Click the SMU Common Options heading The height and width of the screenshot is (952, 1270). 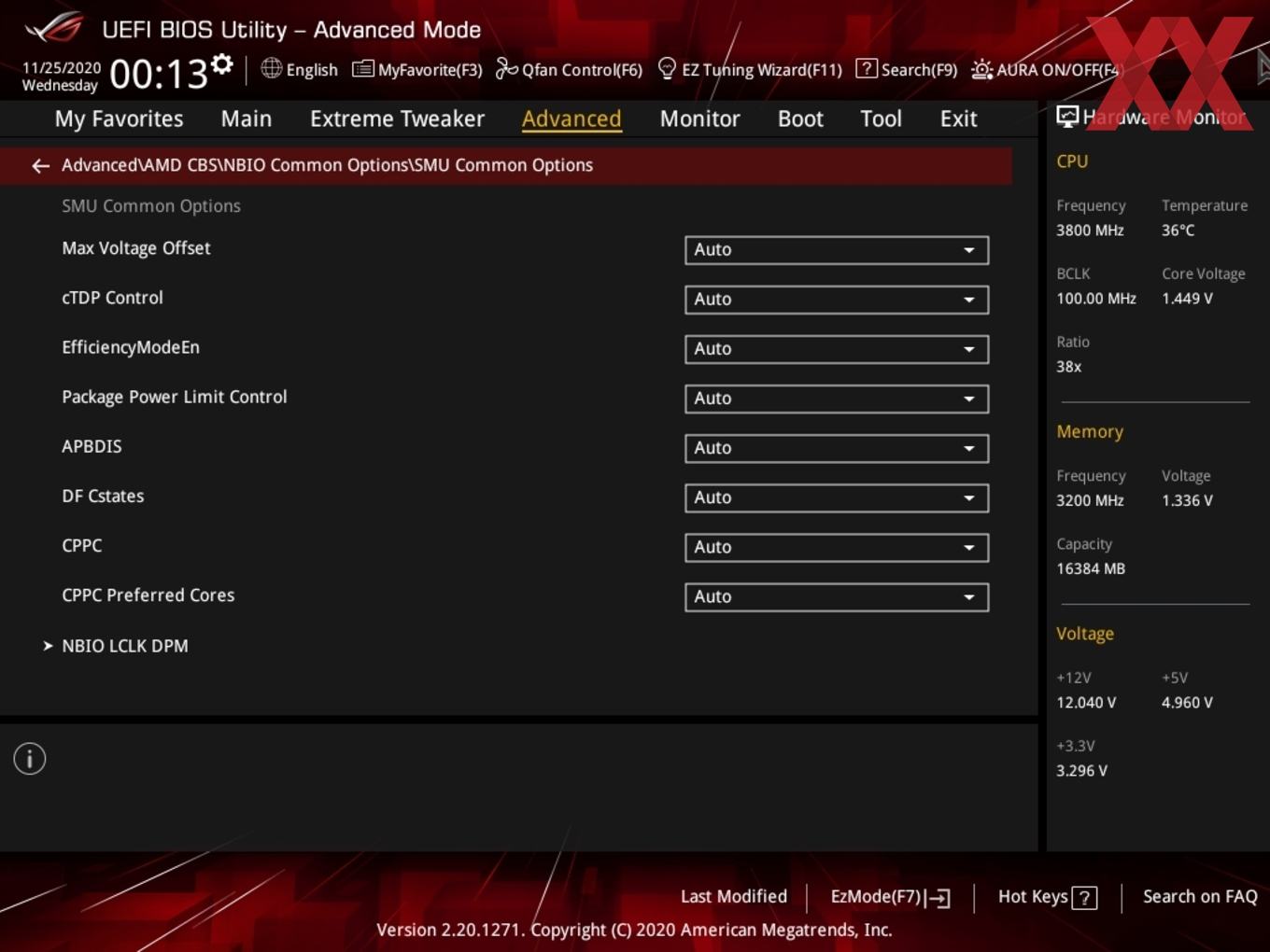pyautogui.click(x=151, y=206)
